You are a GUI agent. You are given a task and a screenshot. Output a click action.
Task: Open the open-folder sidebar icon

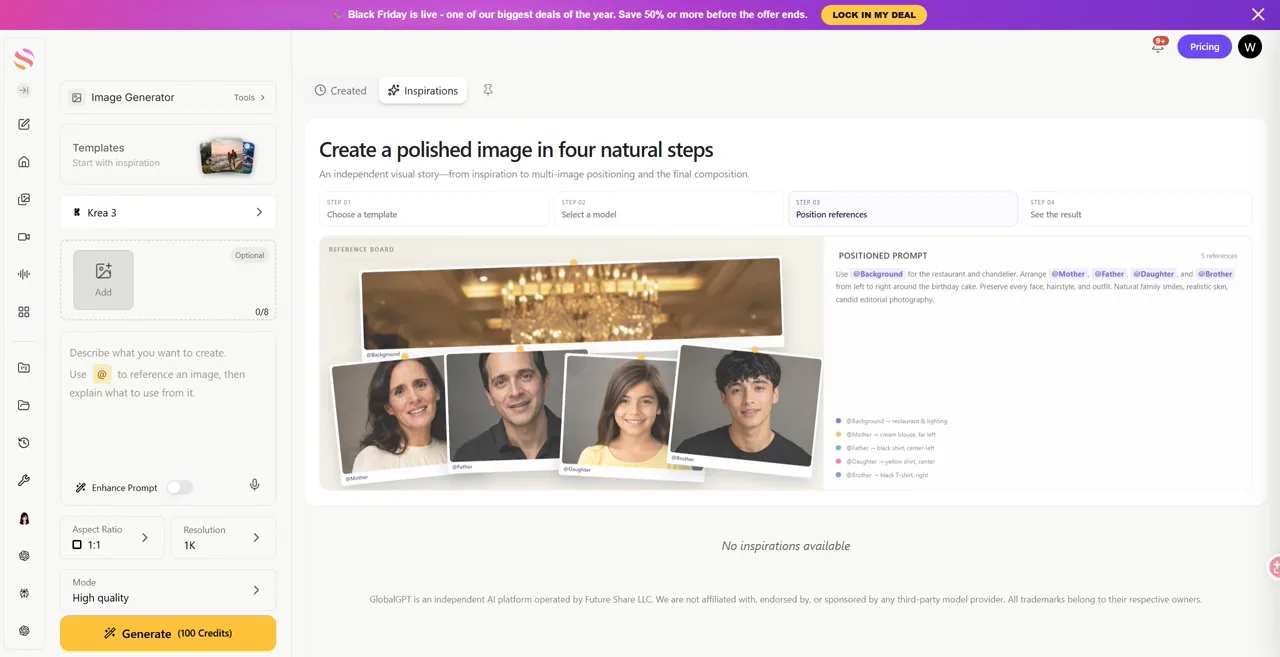click(x=24, y=405)
